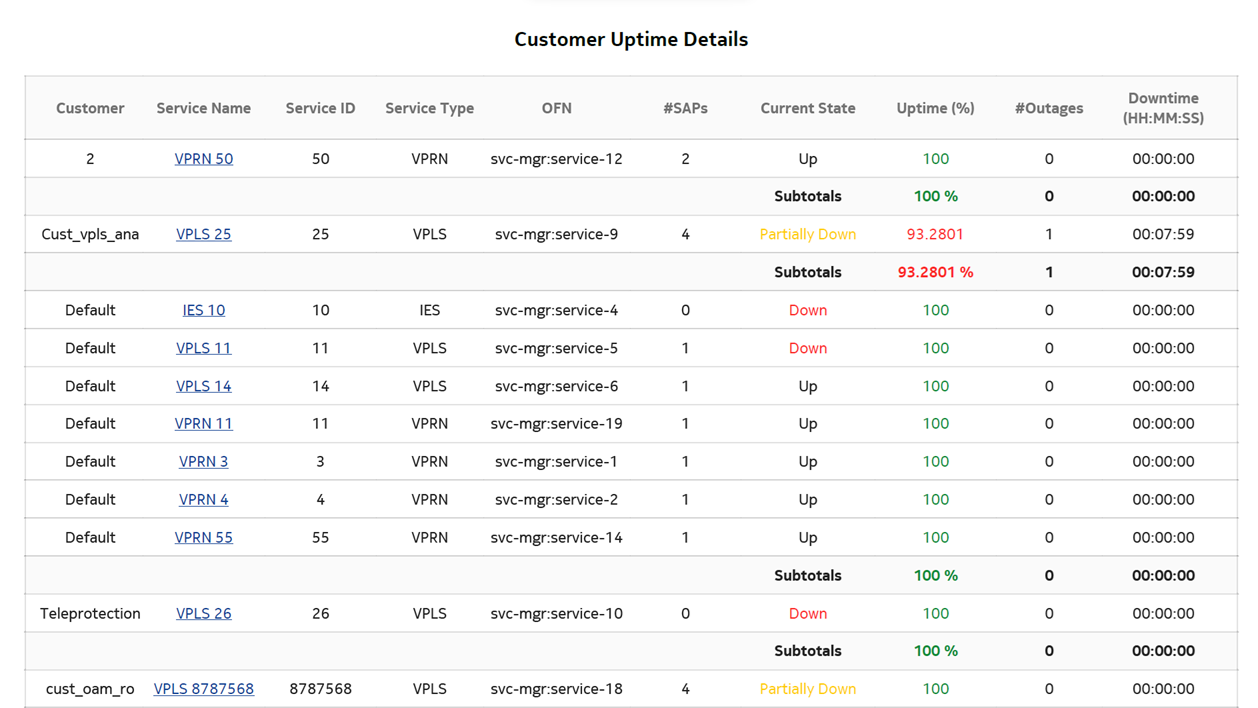Viewport: 1258px width, 708px height.
Task: Select the svc-mgr:service-19 OFN cell
Action: pos(556,424)
